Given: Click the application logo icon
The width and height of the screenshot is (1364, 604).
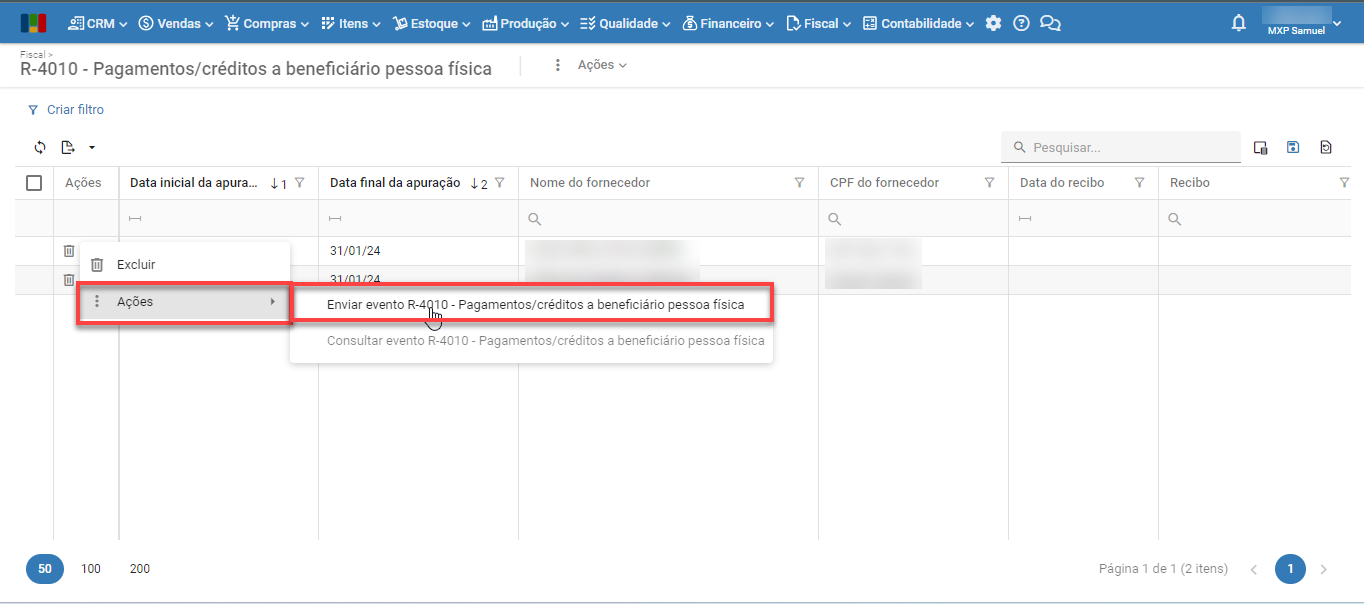Looking at the screenshot, I should coord(32,23).
